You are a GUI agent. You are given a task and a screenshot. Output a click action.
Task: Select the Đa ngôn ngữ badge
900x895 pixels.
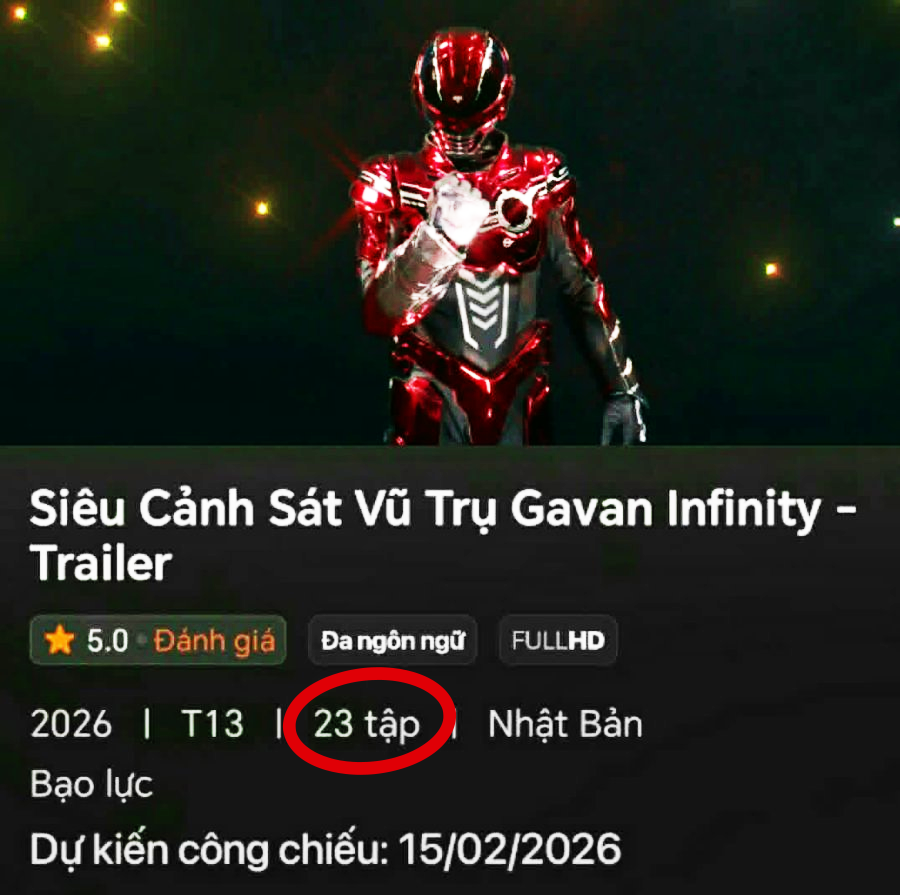[x=393, y=641]
